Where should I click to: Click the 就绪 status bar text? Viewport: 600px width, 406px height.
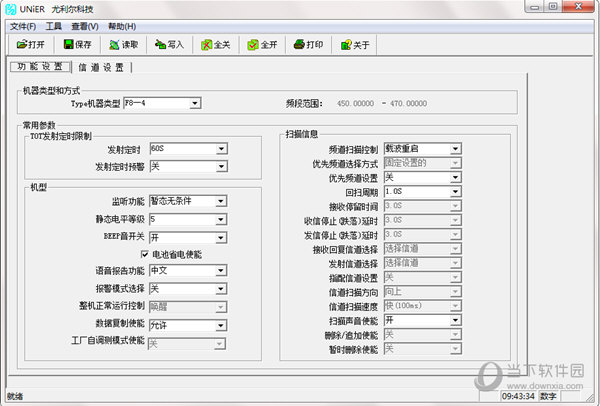[x=15, y=396]
